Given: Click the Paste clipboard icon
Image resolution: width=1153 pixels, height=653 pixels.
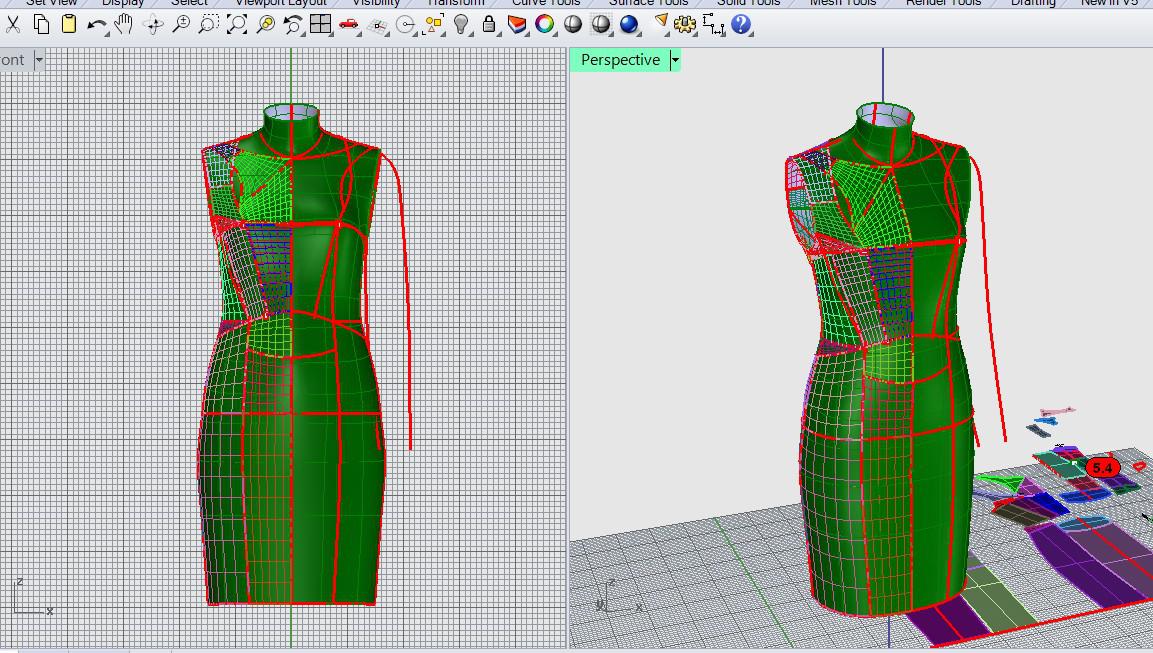Looking at the screenshot, I should click(69, 24).
